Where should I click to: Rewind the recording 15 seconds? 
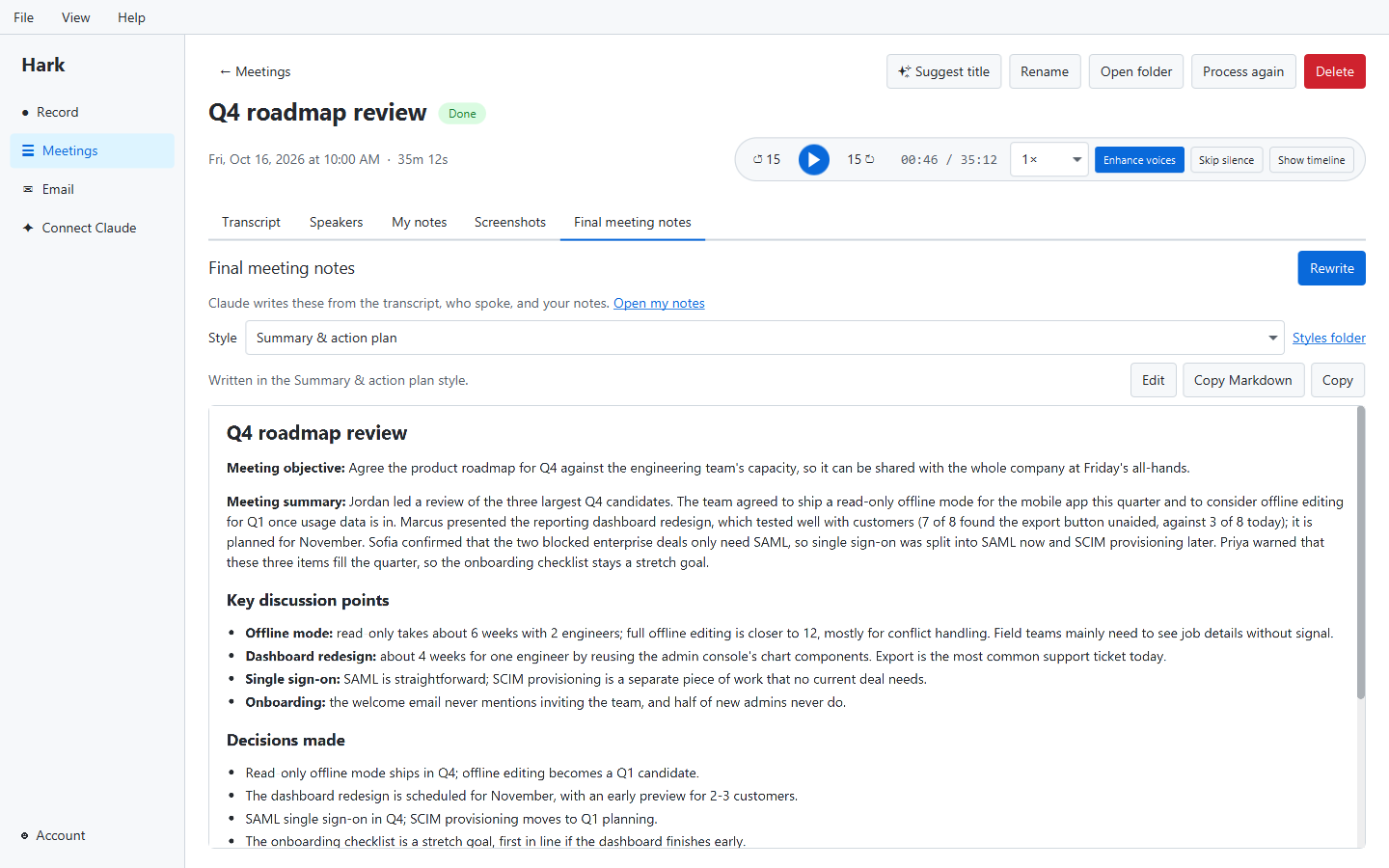[x=767, y=159]
